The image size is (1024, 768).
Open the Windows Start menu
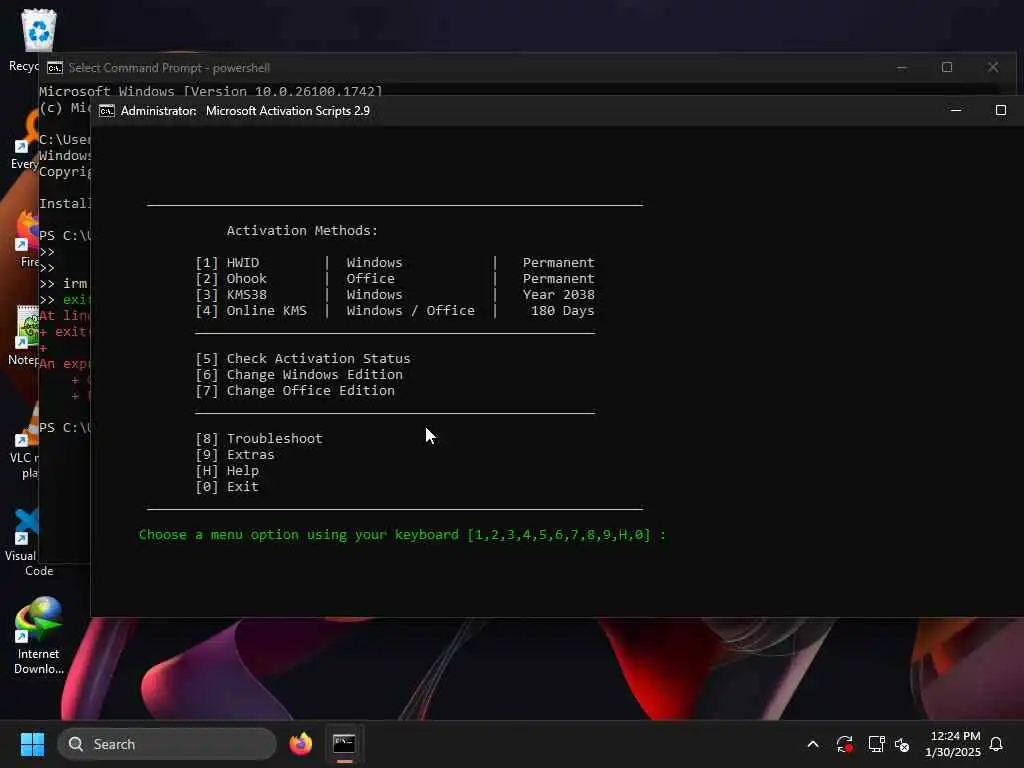32,744
